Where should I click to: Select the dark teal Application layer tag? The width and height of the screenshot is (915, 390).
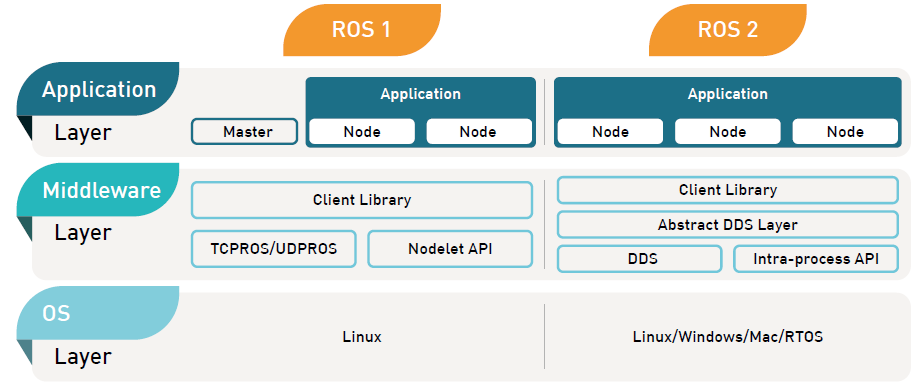click(98, 89)
